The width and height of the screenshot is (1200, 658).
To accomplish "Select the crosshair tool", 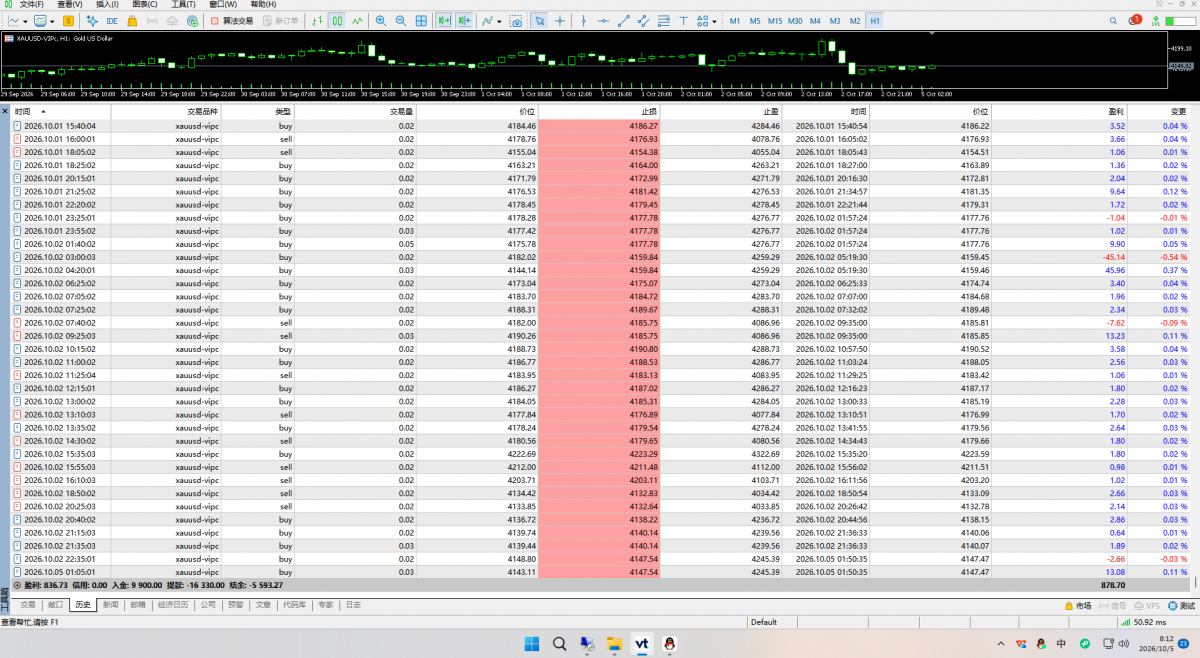I will 560,20.
